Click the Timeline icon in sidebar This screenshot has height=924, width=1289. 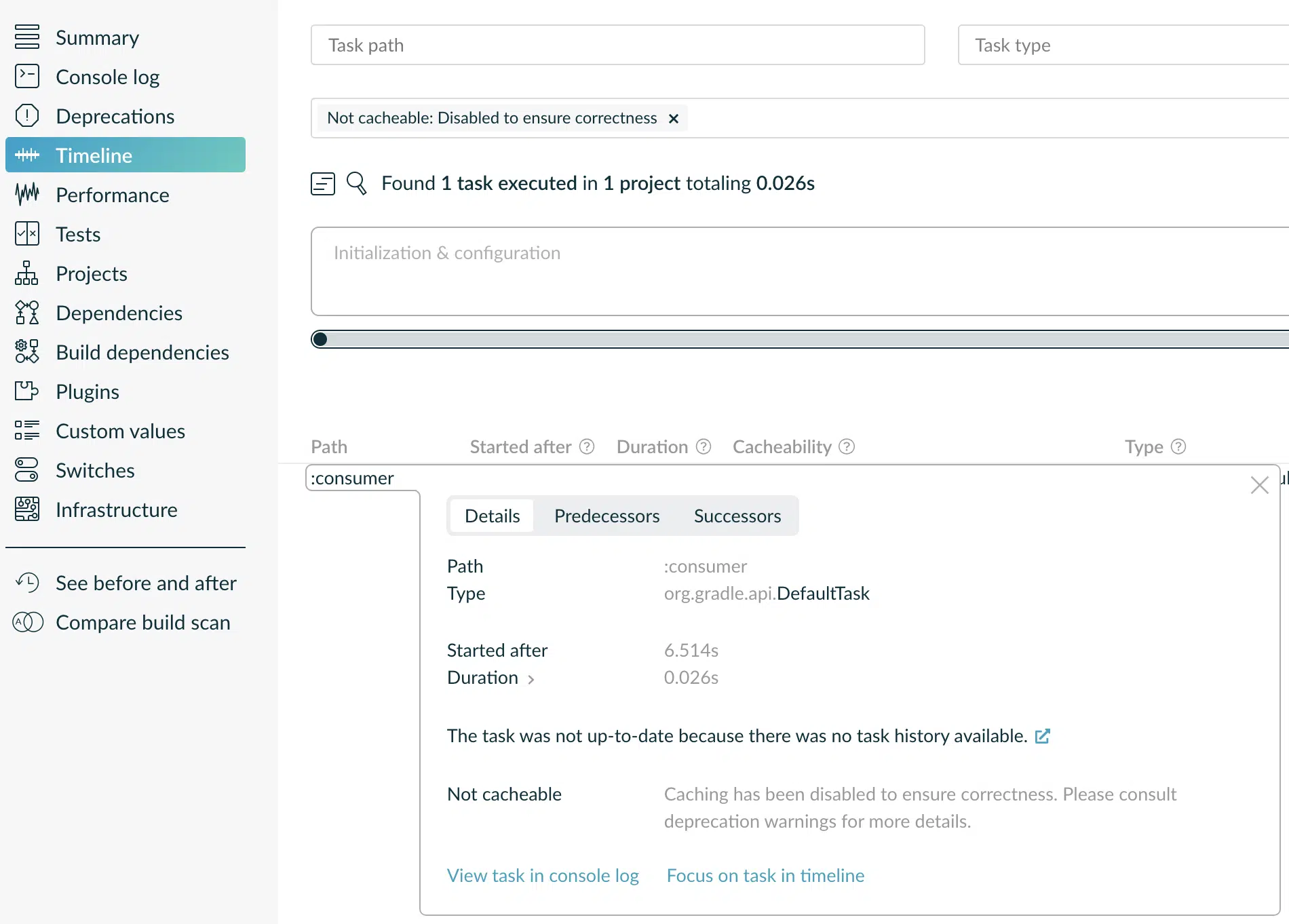27,155
